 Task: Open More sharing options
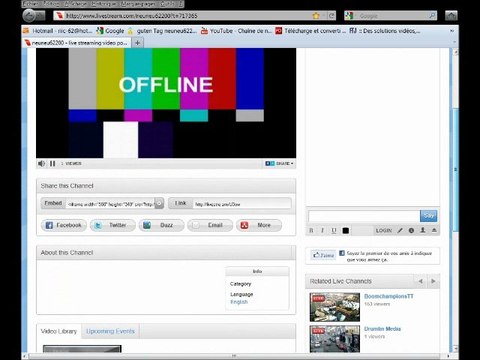(x=259, y=225)
